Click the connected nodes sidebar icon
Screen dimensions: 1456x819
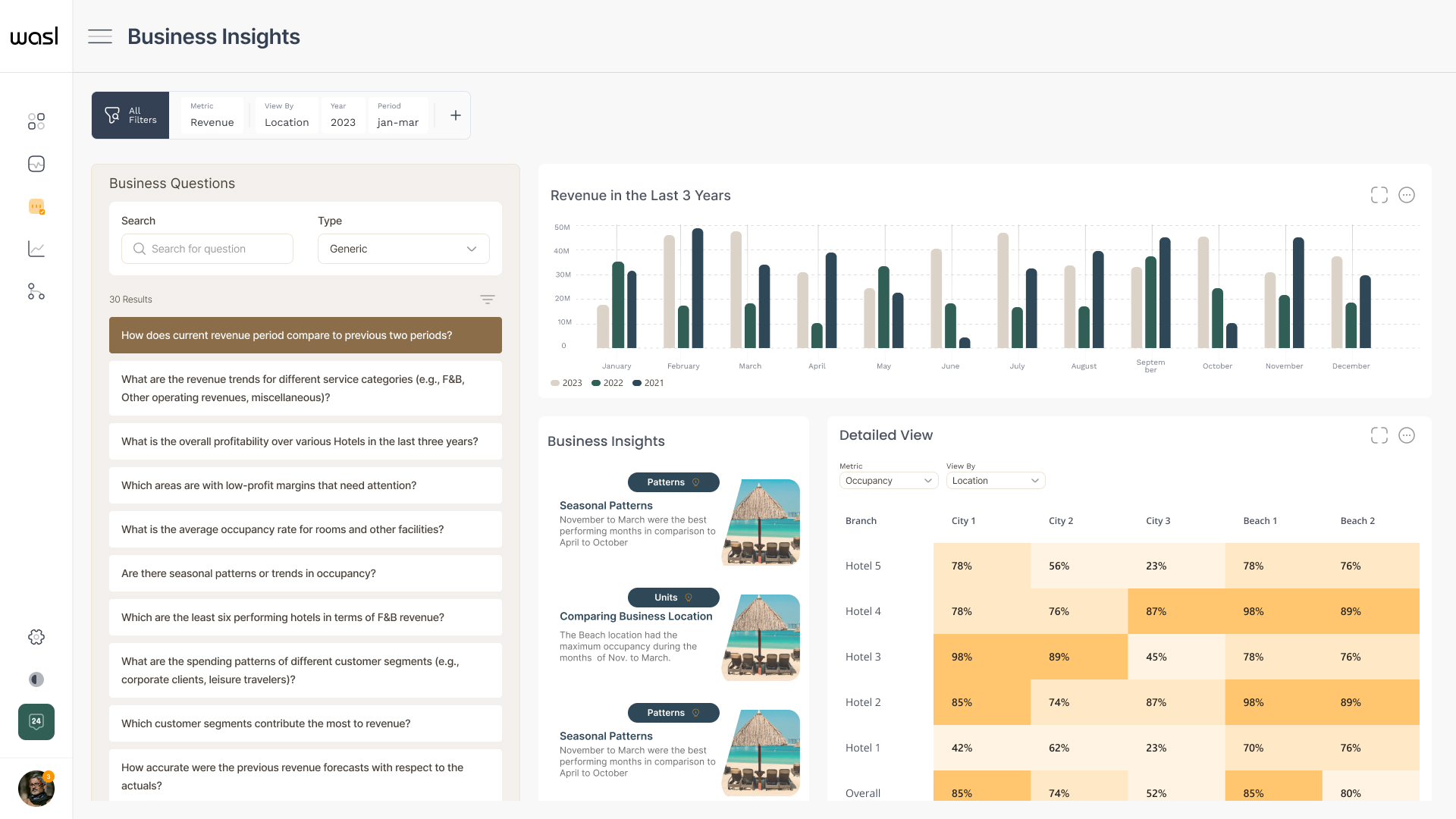[x=36, y=291]
